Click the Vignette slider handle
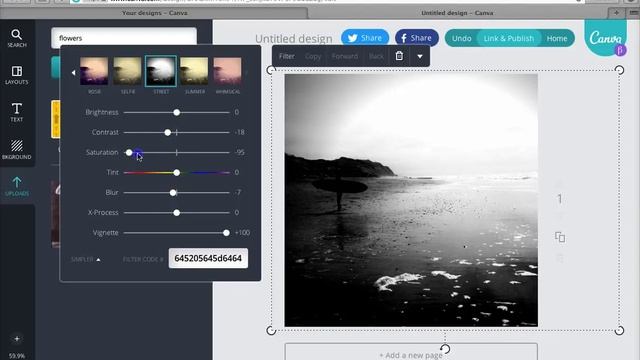This screenshot has width=640, height=360. click(226, 233)
